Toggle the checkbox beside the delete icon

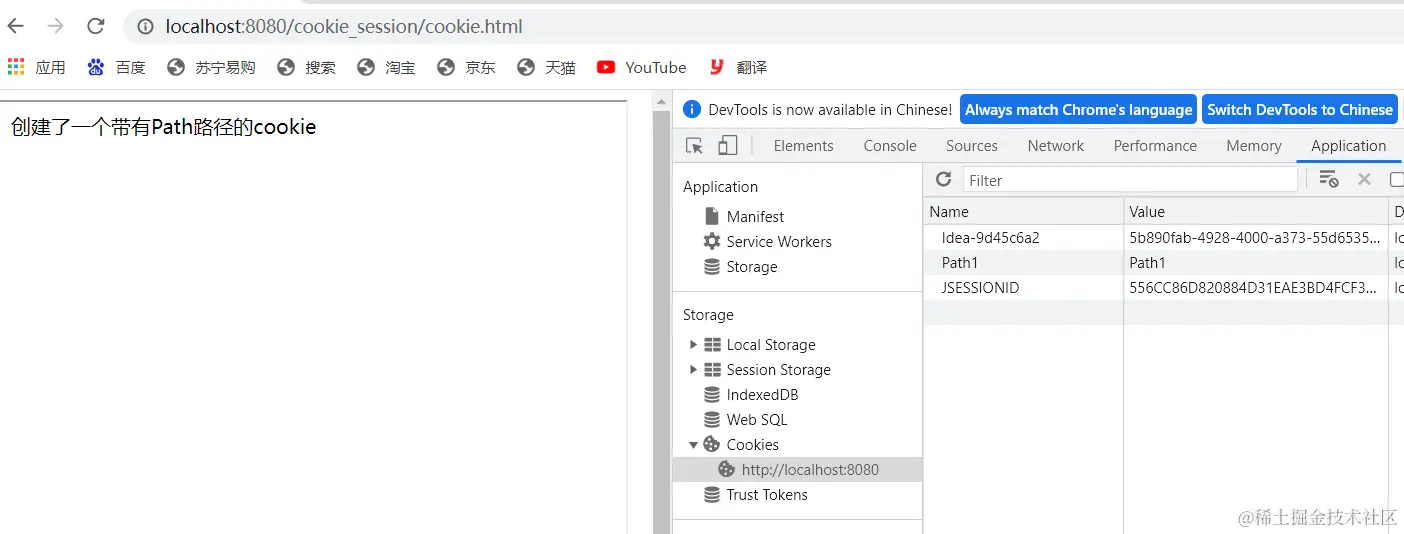click(1397, 180)
